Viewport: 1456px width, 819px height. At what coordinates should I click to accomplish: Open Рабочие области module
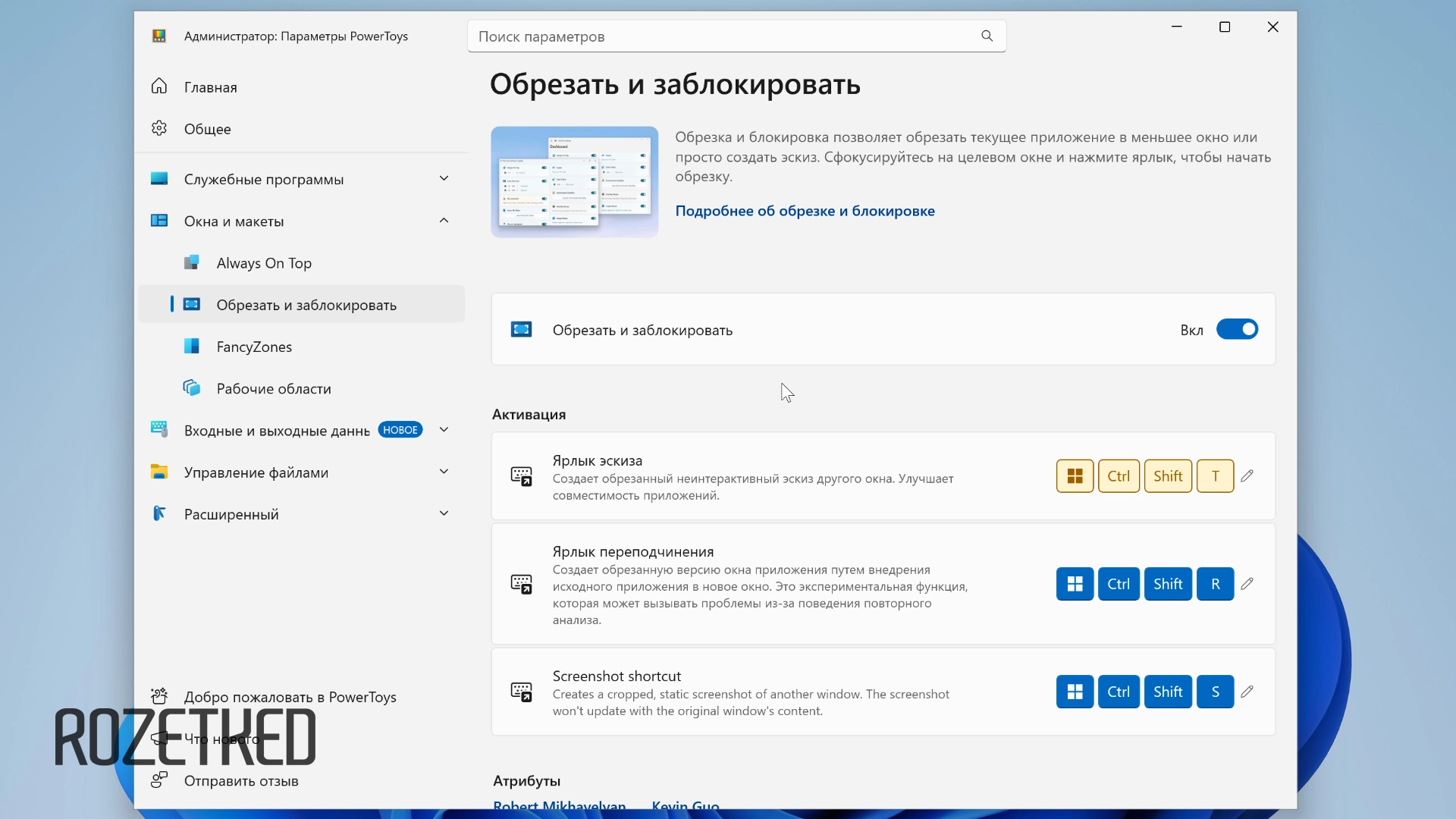click(x=274, y=388)
